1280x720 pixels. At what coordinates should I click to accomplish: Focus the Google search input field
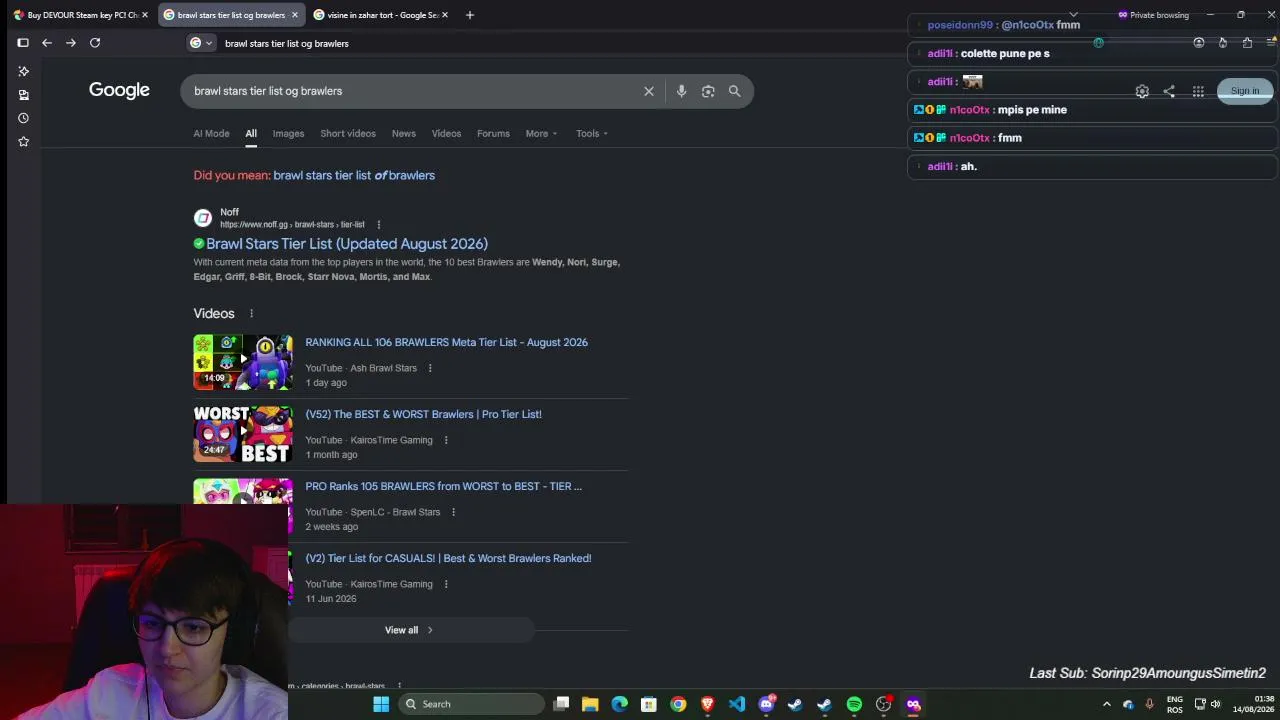(x=410, y=91)
